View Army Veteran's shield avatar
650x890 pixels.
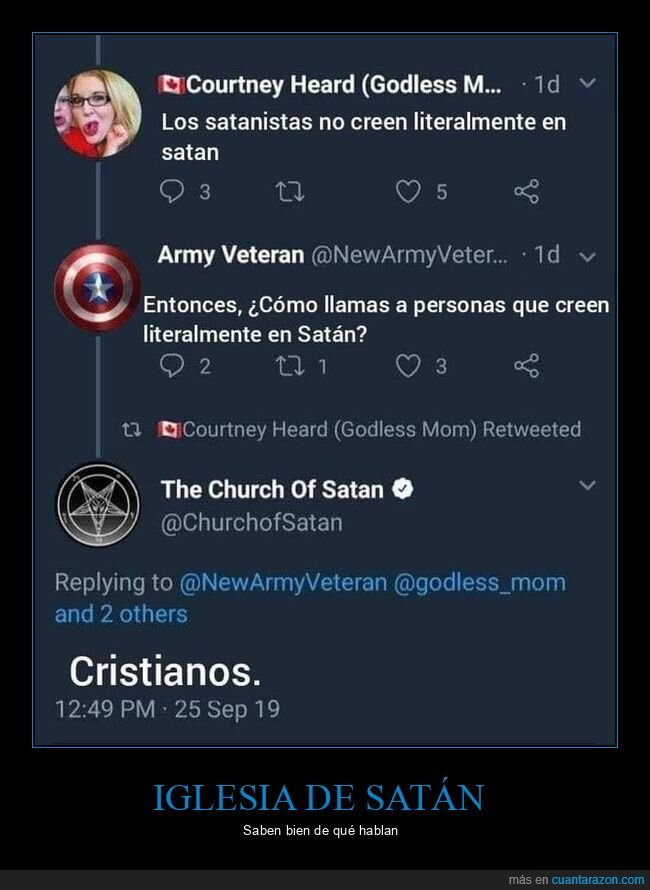97,288
